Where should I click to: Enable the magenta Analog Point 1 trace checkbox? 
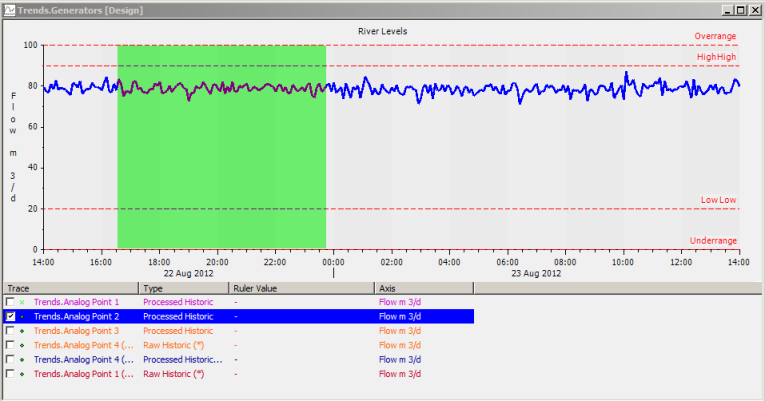coord(10,301)
